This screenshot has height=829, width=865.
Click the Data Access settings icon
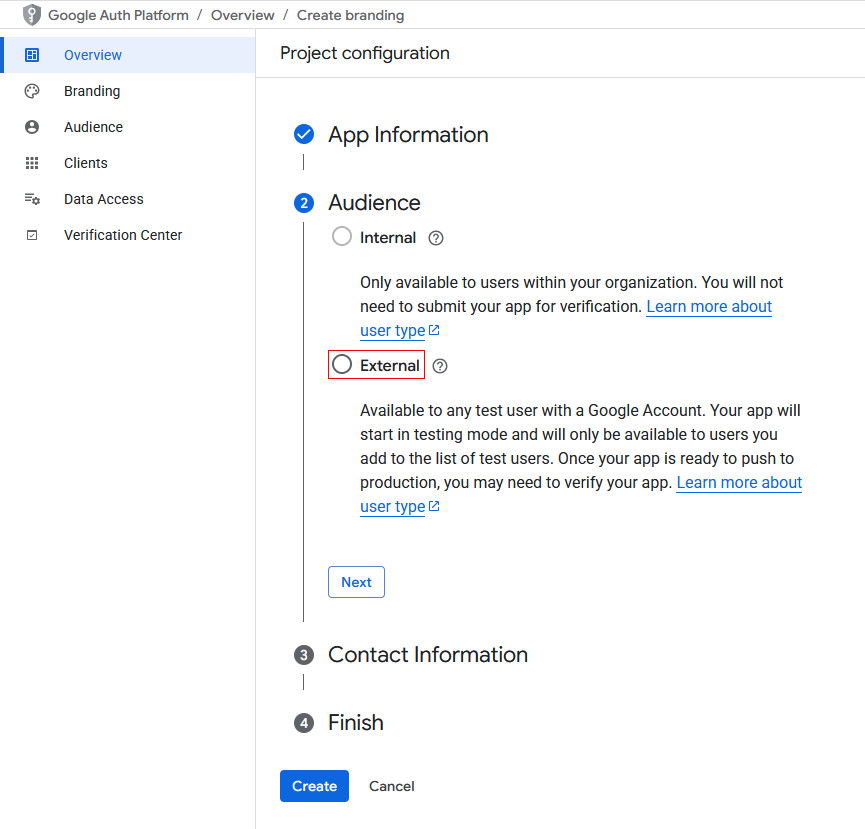(x=32, y=199)
